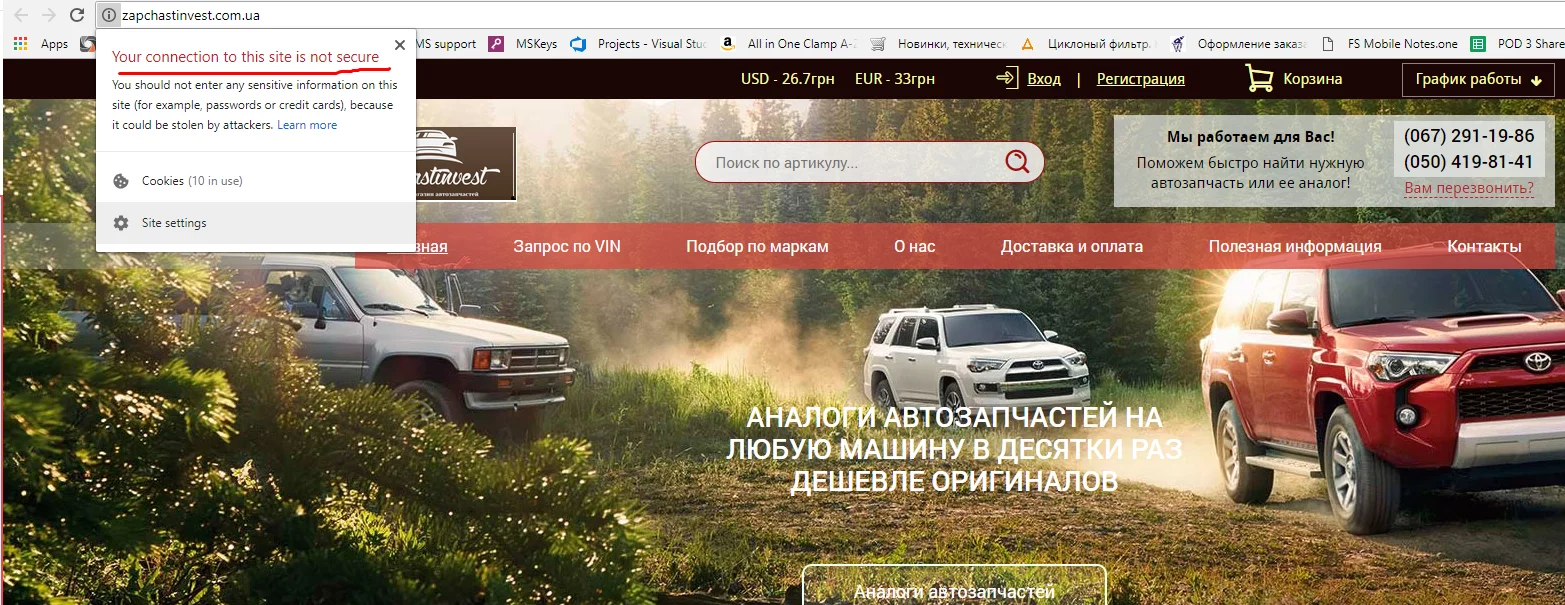Click the info icon in the address bar
Image resolution: width=1565 pixels, height=605 pixels.
coord(109,16)
